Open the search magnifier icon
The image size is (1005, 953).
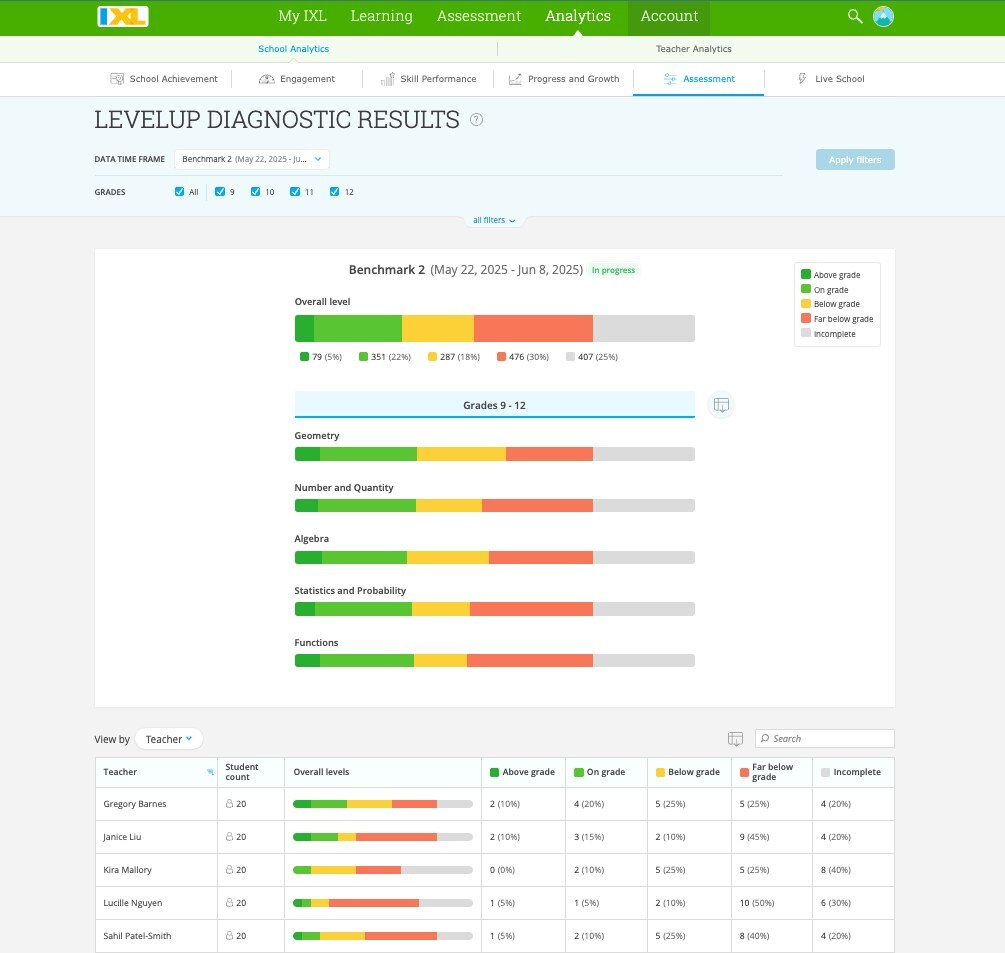(x=854, y=16)
